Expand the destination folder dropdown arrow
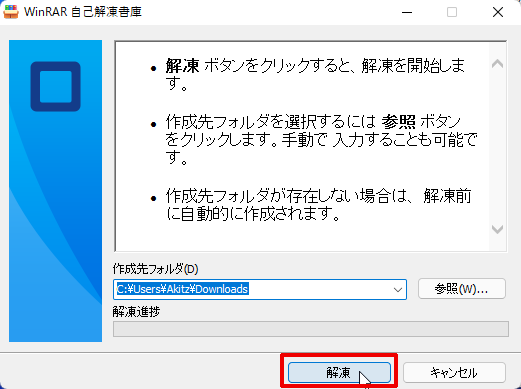Screen dimensions: 521x389 [398, 289]
